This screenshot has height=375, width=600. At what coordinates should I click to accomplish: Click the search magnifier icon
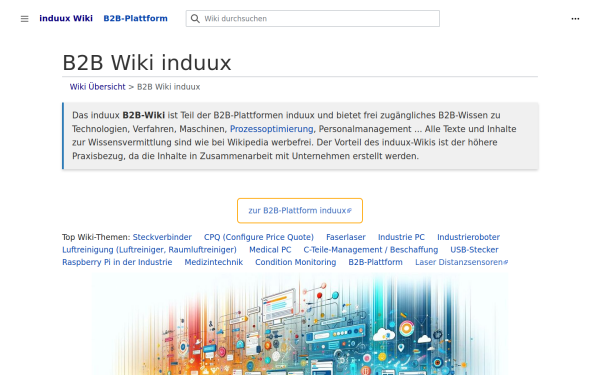[x=195, y=19]
